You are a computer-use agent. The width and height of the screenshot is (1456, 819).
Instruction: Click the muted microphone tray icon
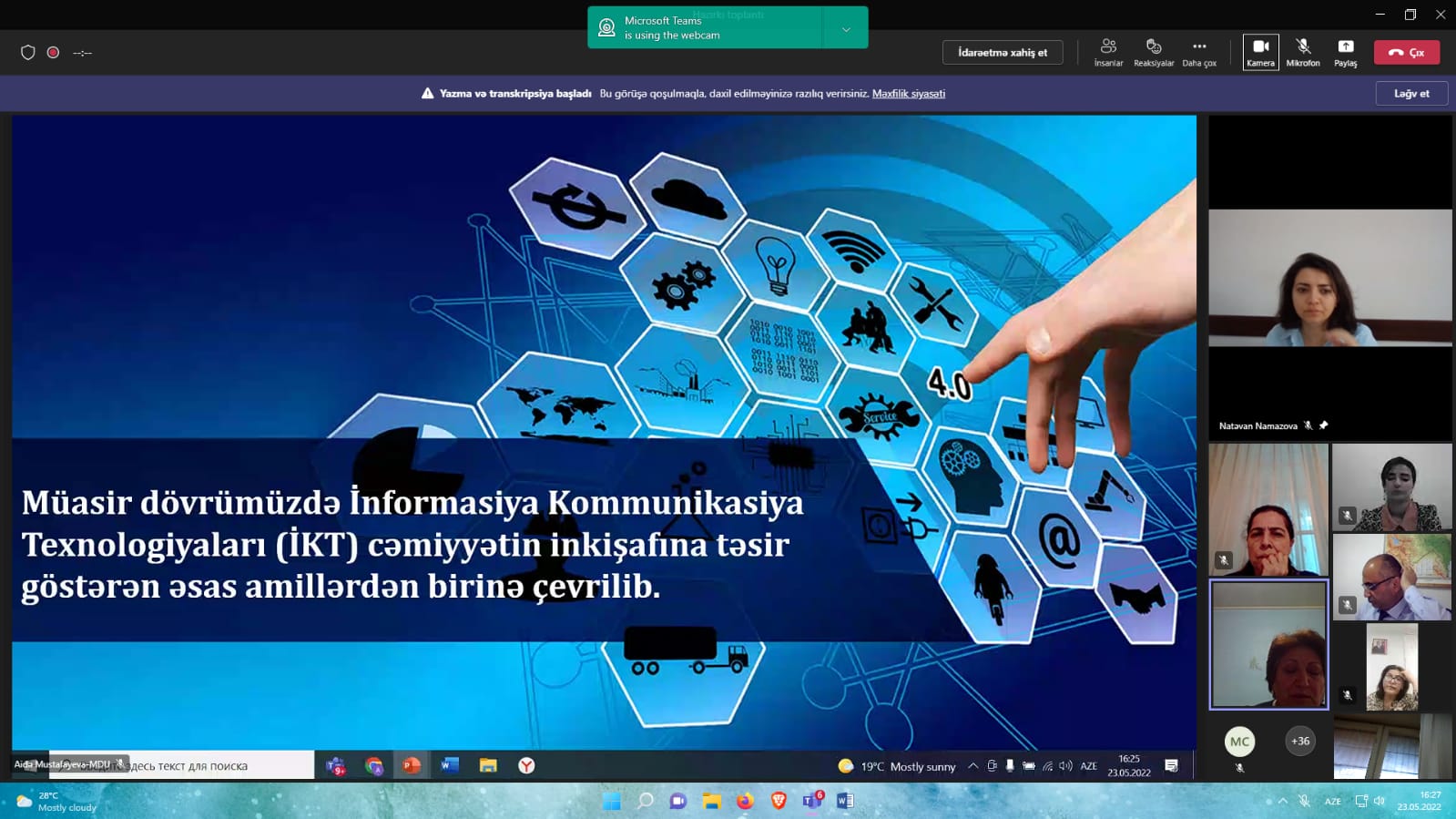1305,801
